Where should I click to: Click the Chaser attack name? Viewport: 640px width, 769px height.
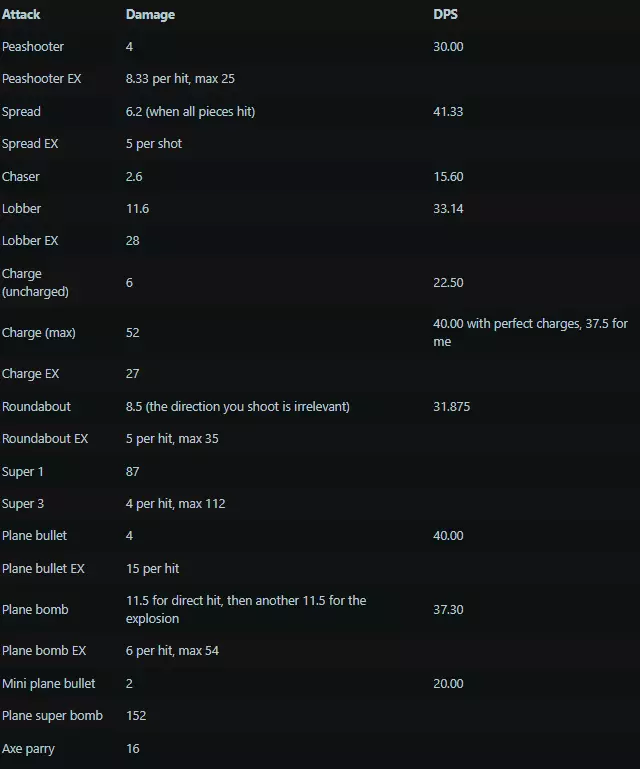[x=21, y=177]
